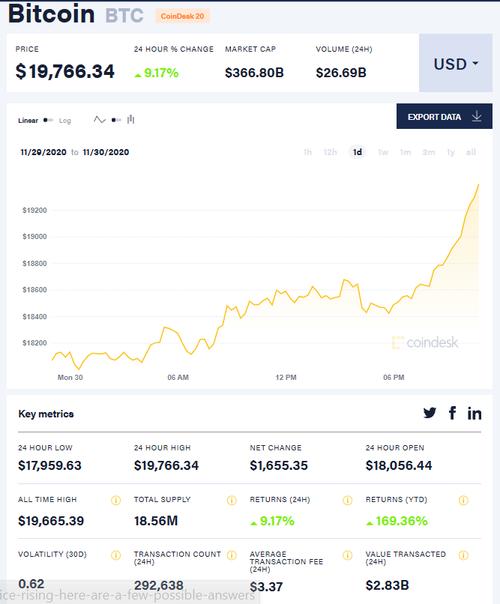
Task: Switch chart scale to Log
Action: click(x=65, y=121)
